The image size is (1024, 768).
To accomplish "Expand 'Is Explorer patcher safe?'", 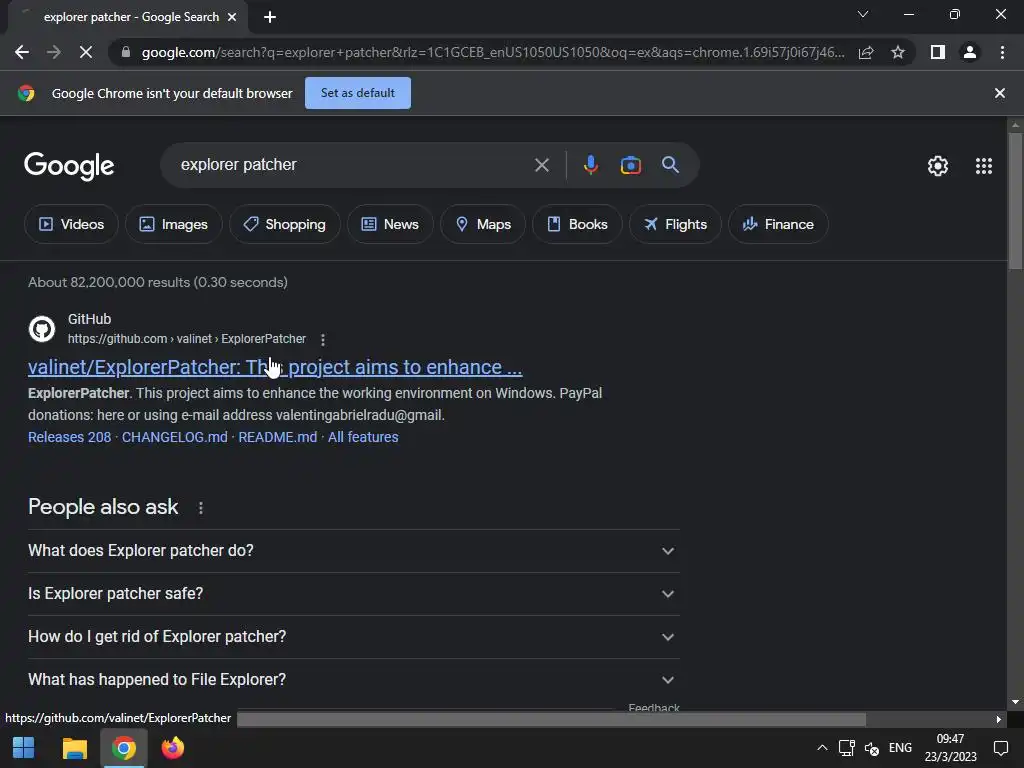I will tap(353, 594).
